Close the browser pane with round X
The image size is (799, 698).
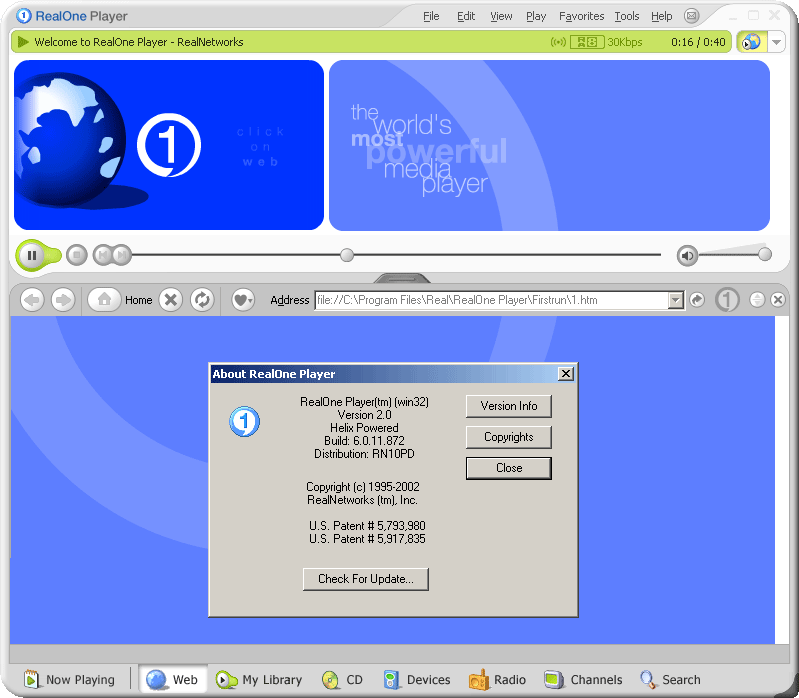(x=778, y=300)
